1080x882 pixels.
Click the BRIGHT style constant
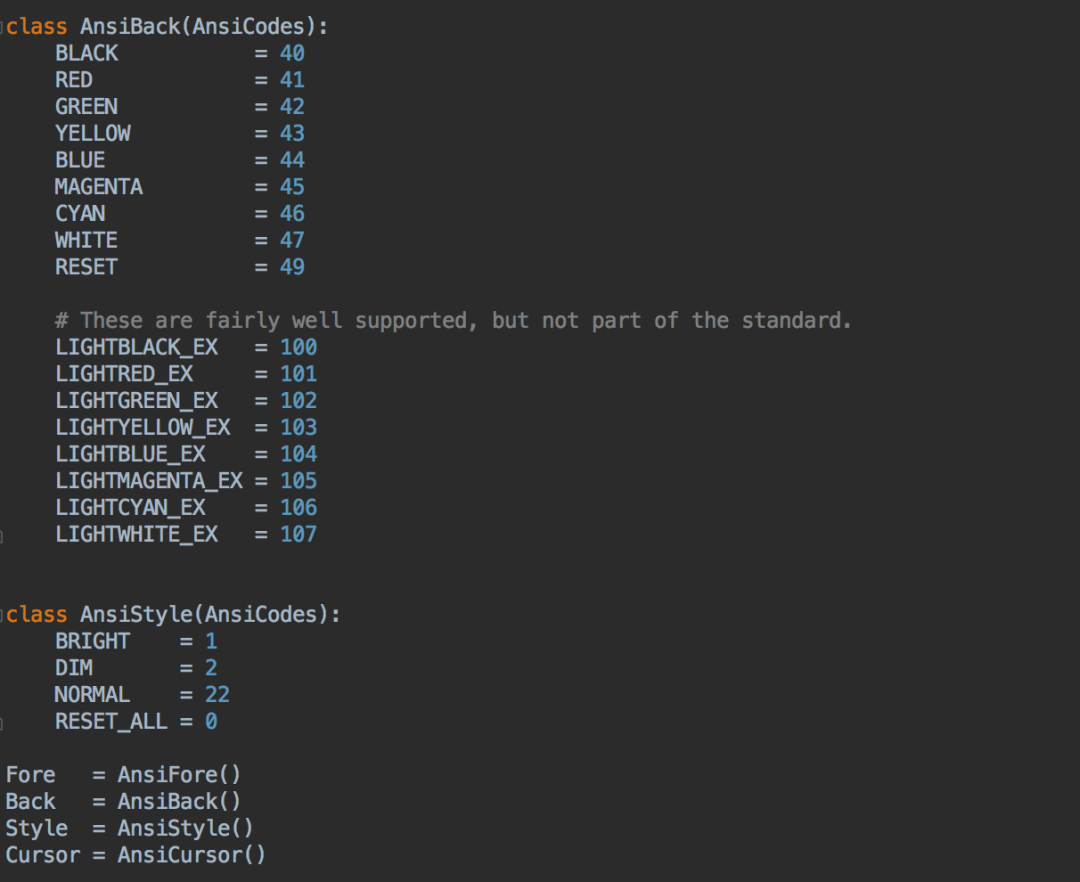[92, 642]
